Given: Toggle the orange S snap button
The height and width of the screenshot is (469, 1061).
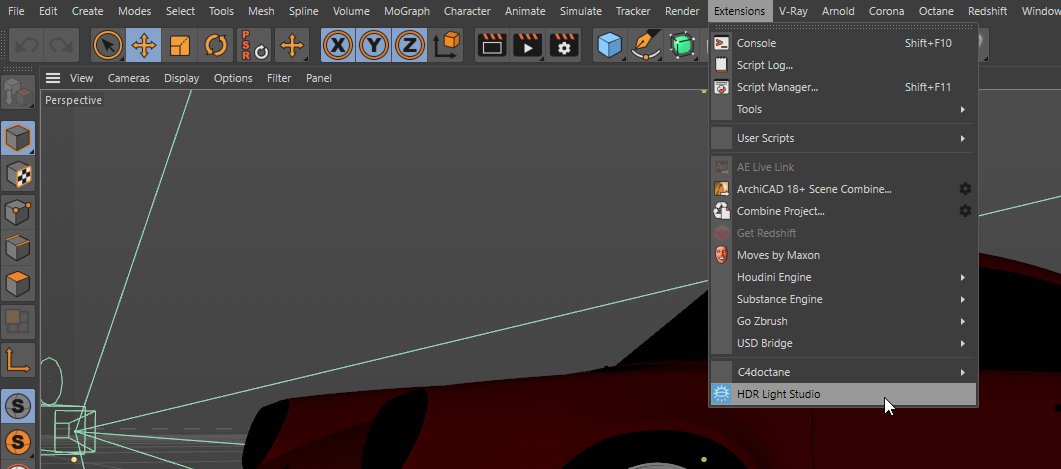Looking at the screenshot, I should [18, 443].
